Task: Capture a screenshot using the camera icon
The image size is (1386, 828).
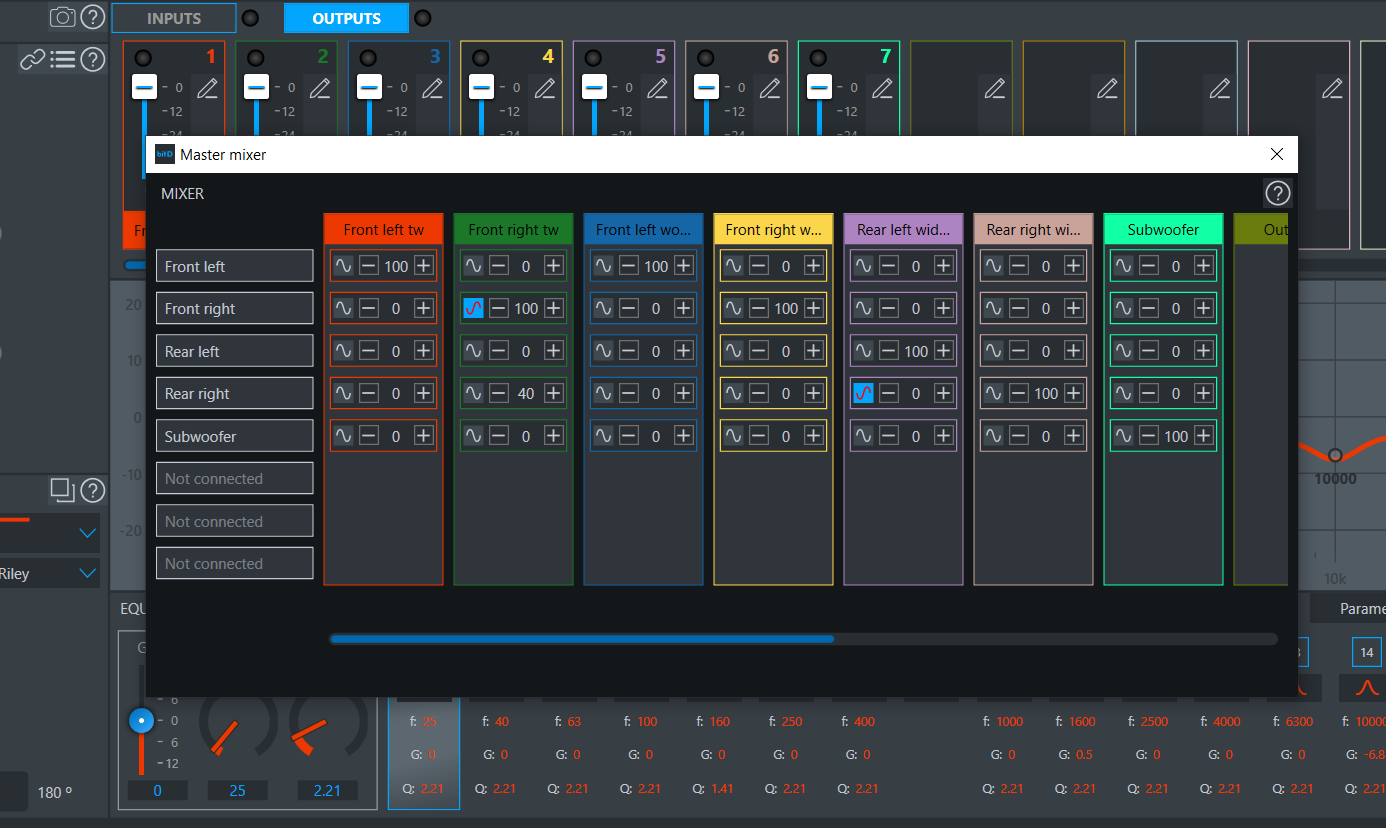Action: coord(62,17)
